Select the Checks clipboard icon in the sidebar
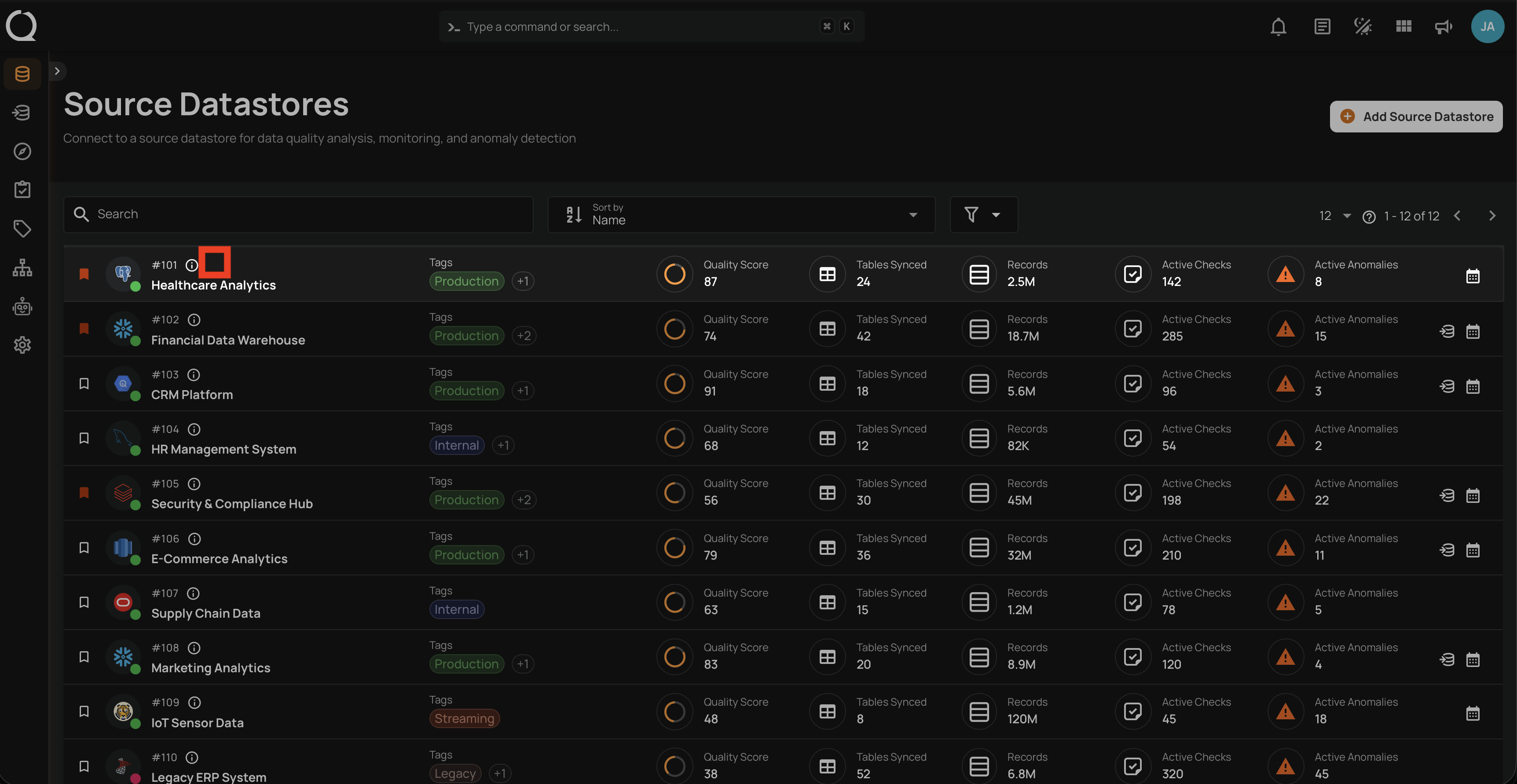Screen dimensions: 1517x784 [x=22, y=189]
